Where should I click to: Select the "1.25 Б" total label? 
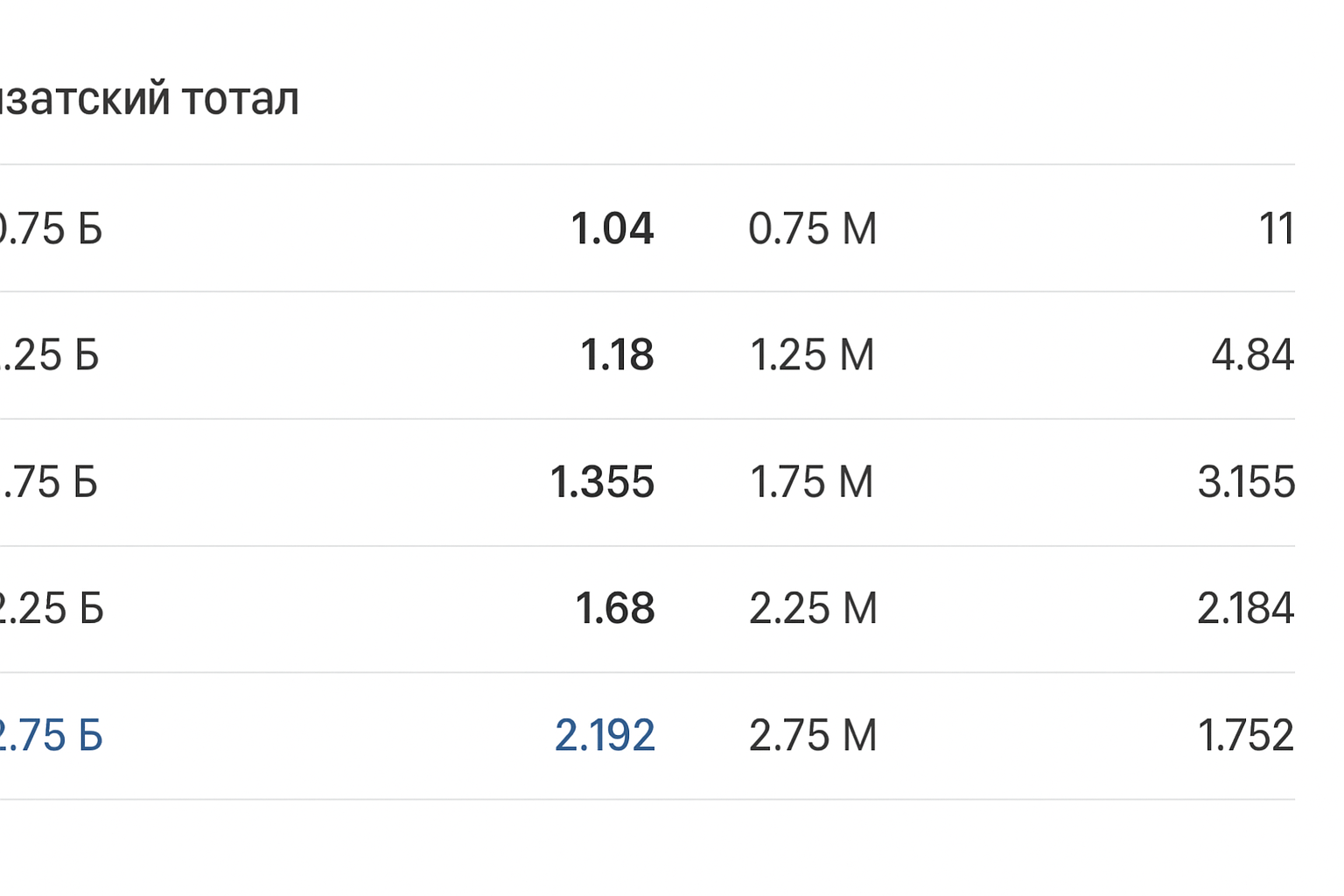49,355
